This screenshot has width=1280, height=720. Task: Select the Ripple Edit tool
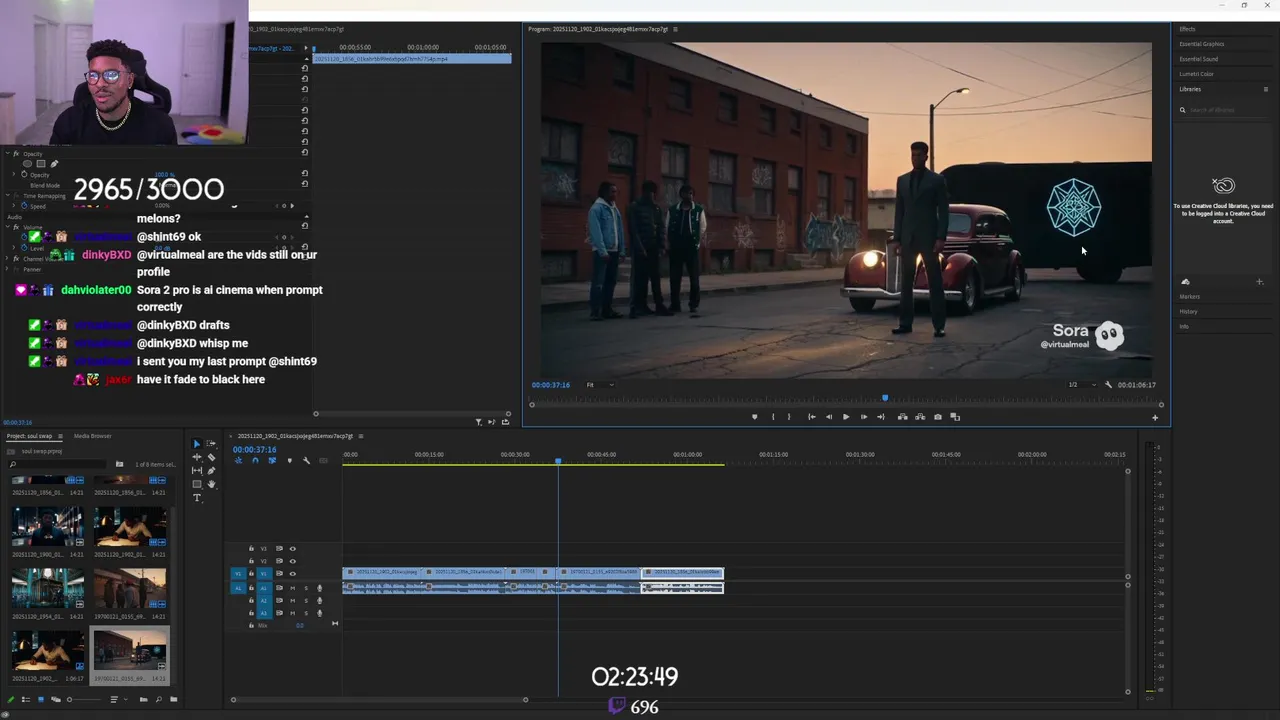(197, 457)
